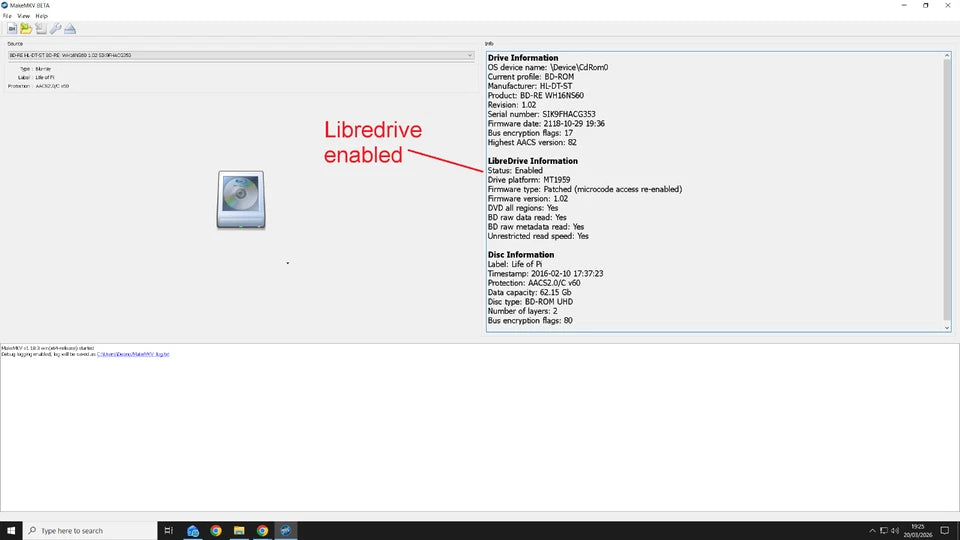Click the Type value under Source
The height and width of the screenshot is (540, 960).
click(x=43, y=69)
